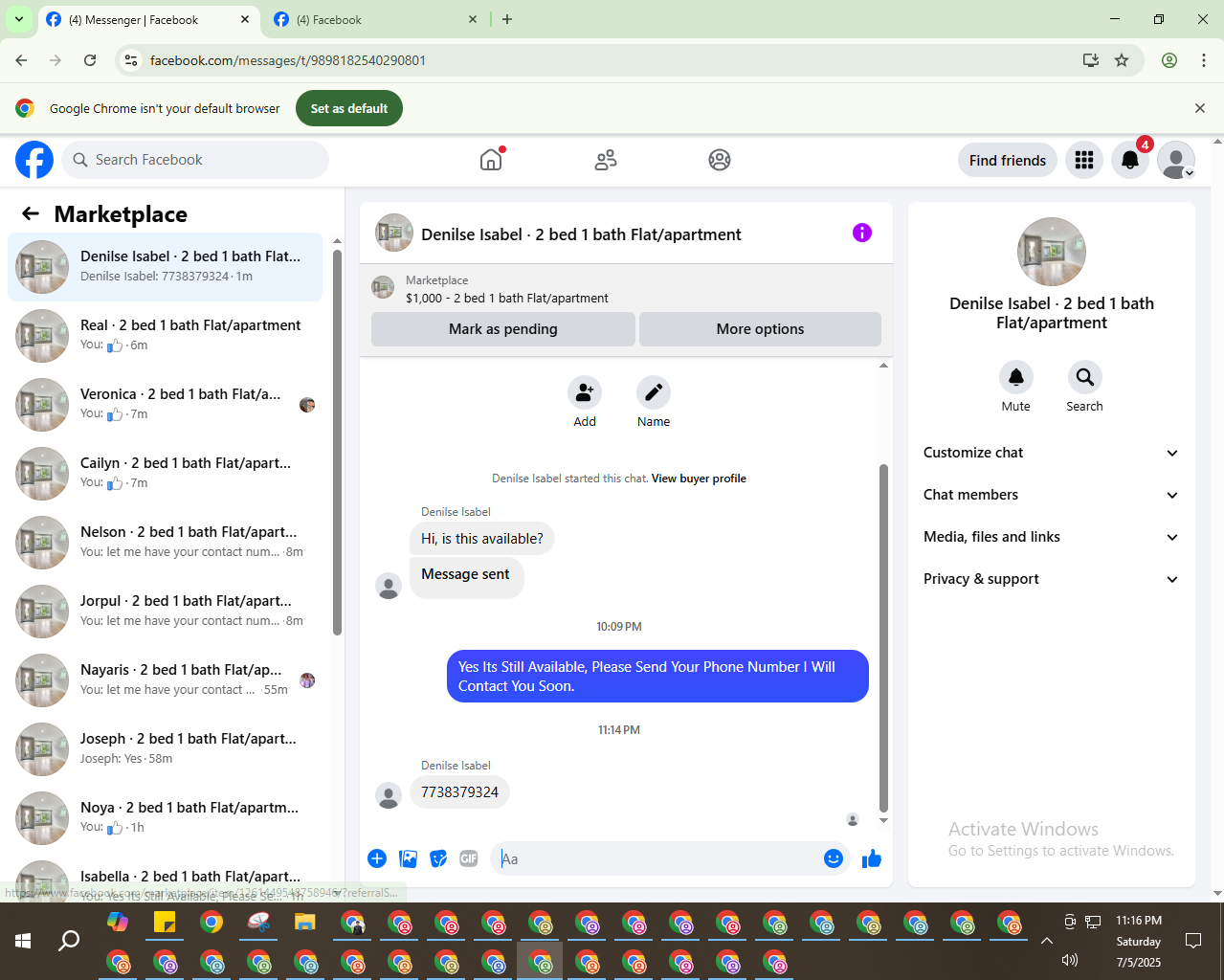
Task: Open Windows Start menu
Action: [23, 941]
